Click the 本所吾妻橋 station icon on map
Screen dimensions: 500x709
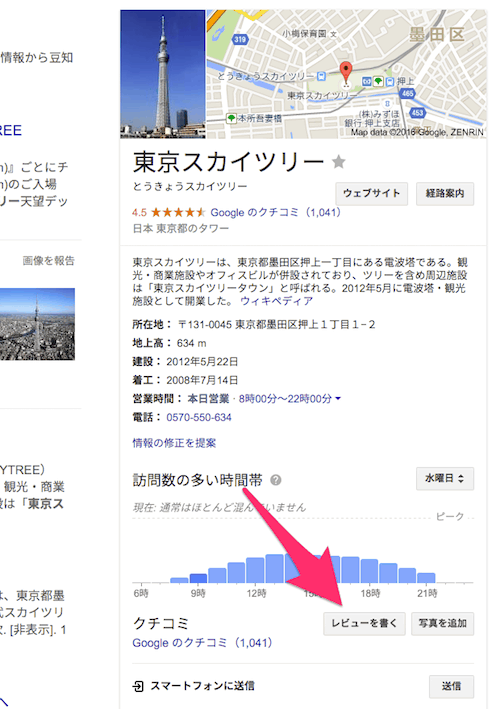(x=231, y=118)
